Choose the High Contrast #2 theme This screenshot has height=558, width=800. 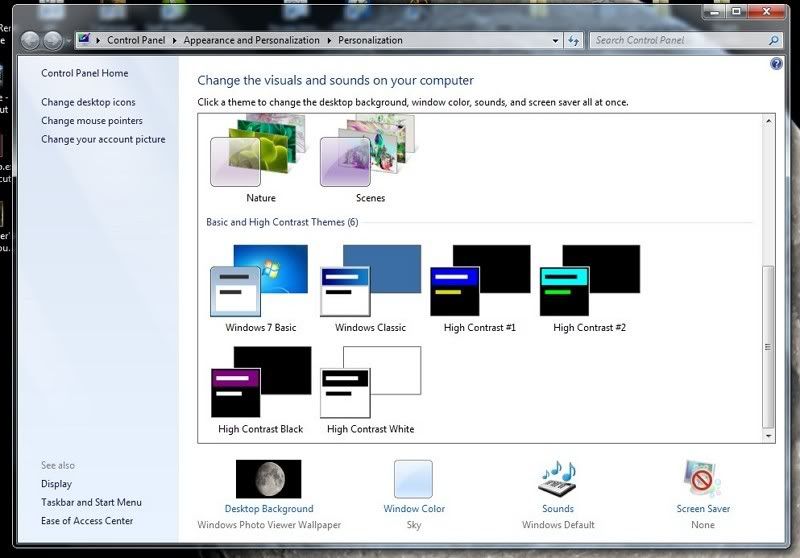[x=590, y=281]
